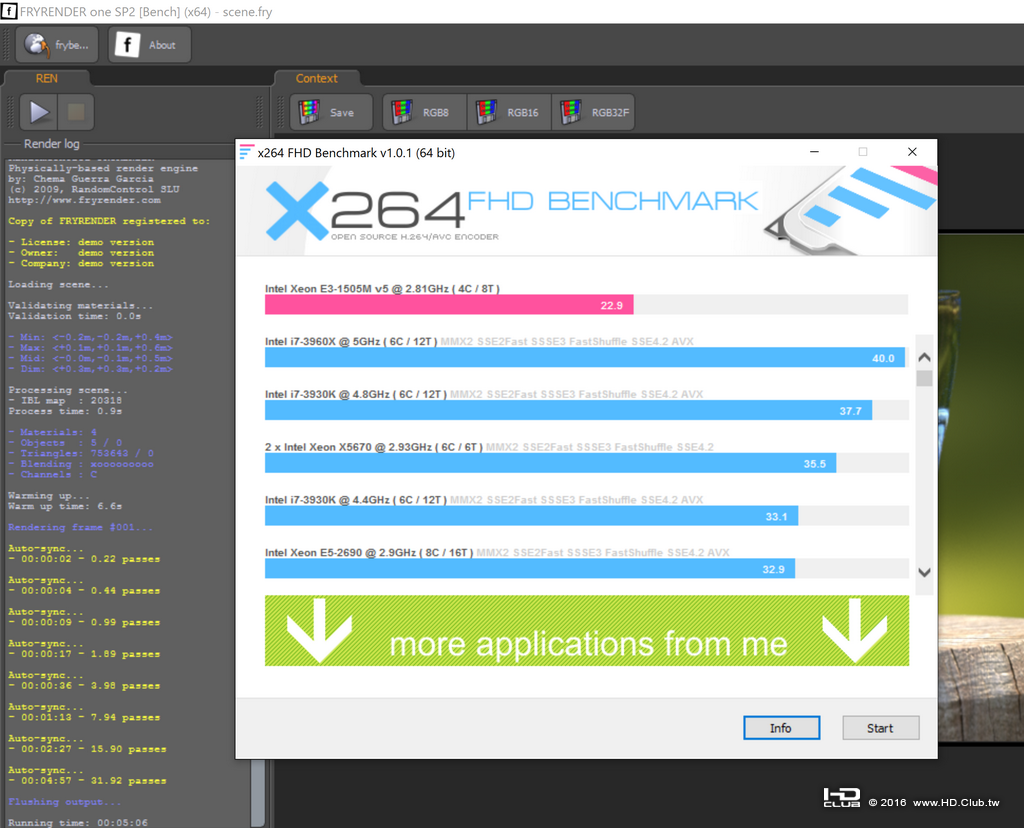Select the RGB8 output format

424,112
